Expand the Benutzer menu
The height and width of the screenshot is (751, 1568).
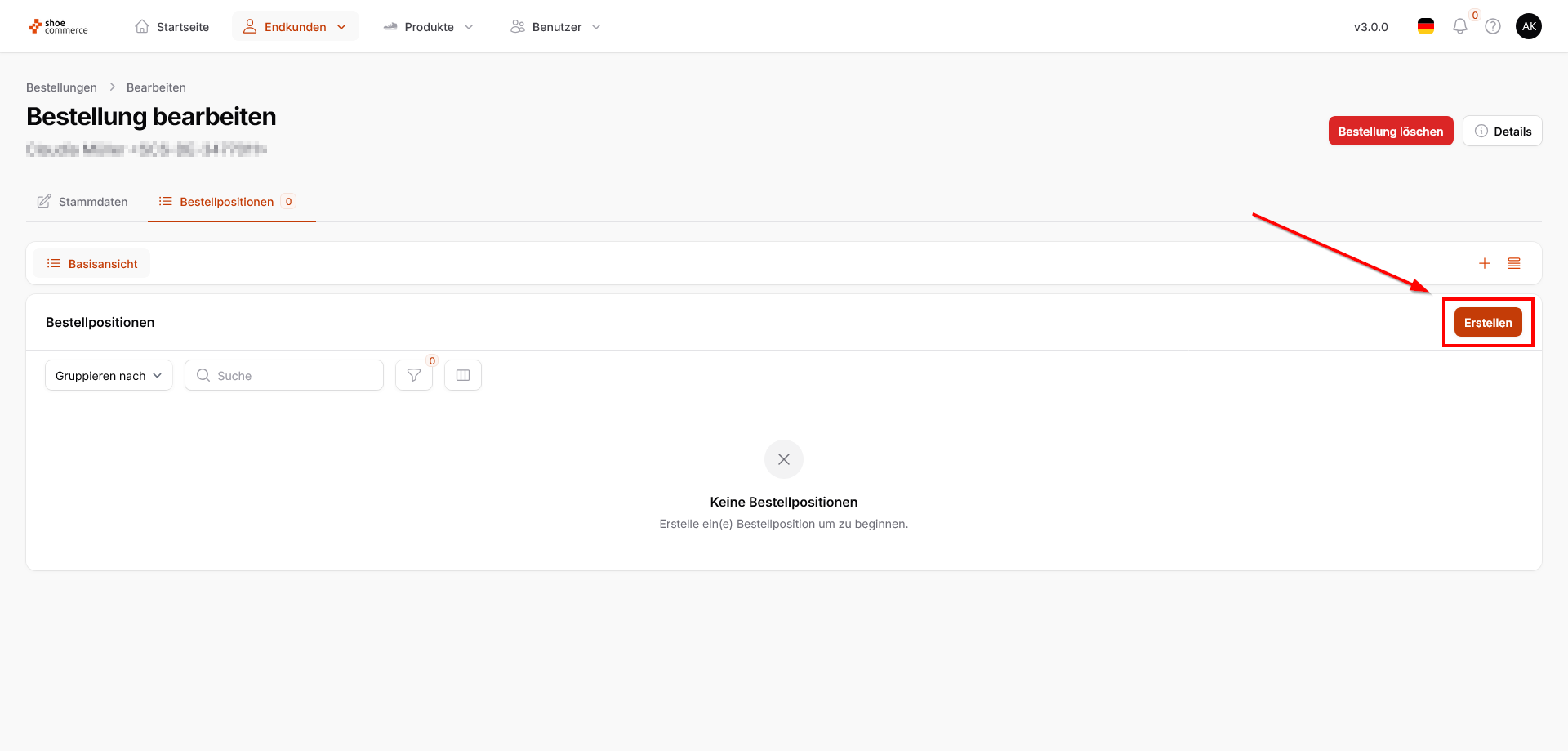click(x=556, y=27)
